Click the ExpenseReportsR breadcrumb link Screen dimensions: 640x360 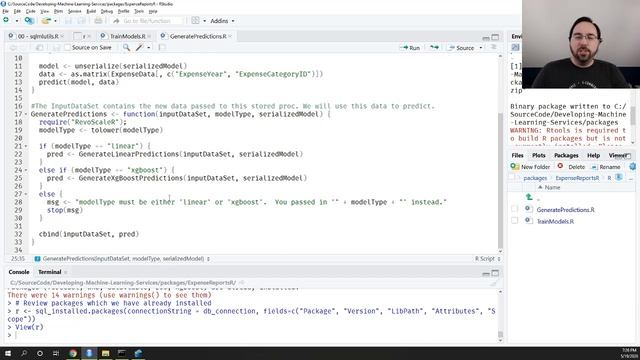pos(577,178)
